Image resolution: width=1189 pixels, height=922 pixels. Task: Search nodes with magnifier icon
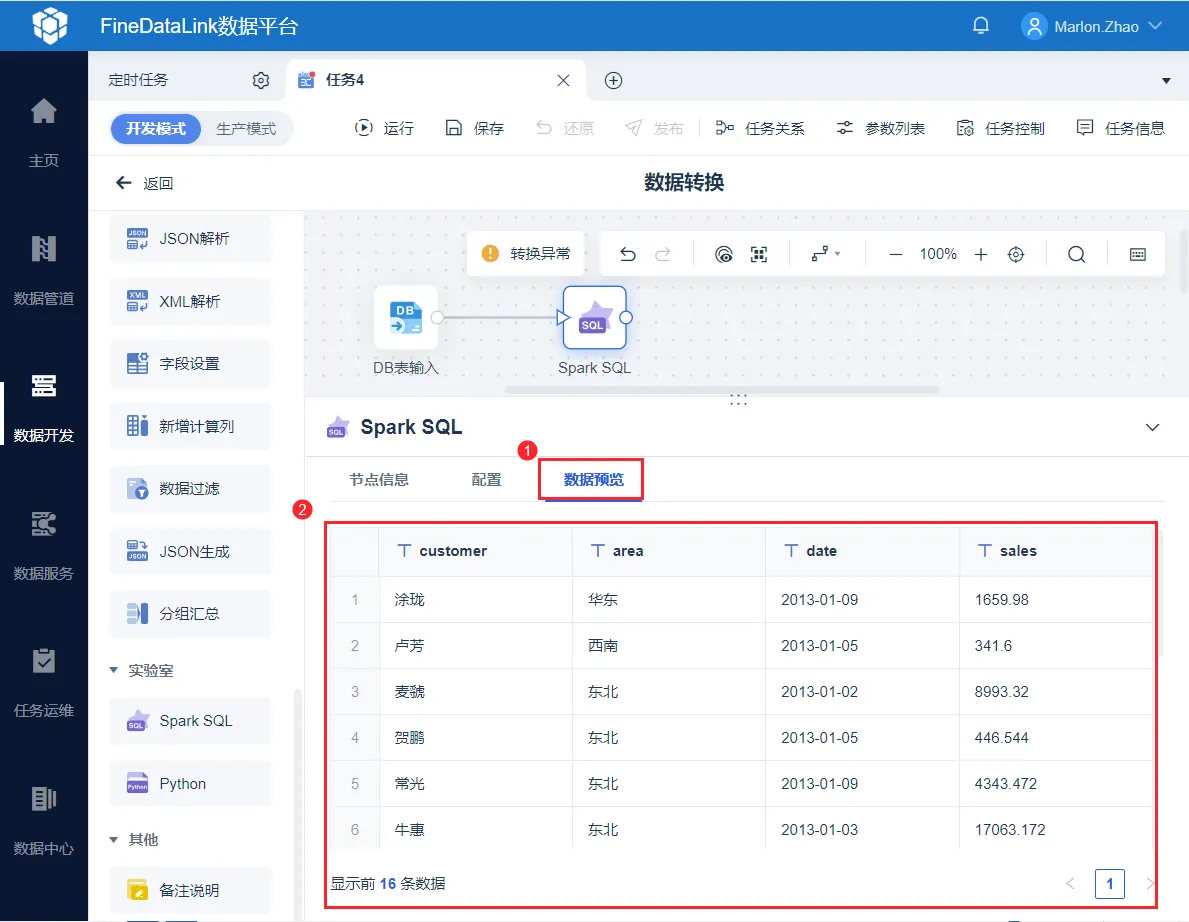(1077, 254)
